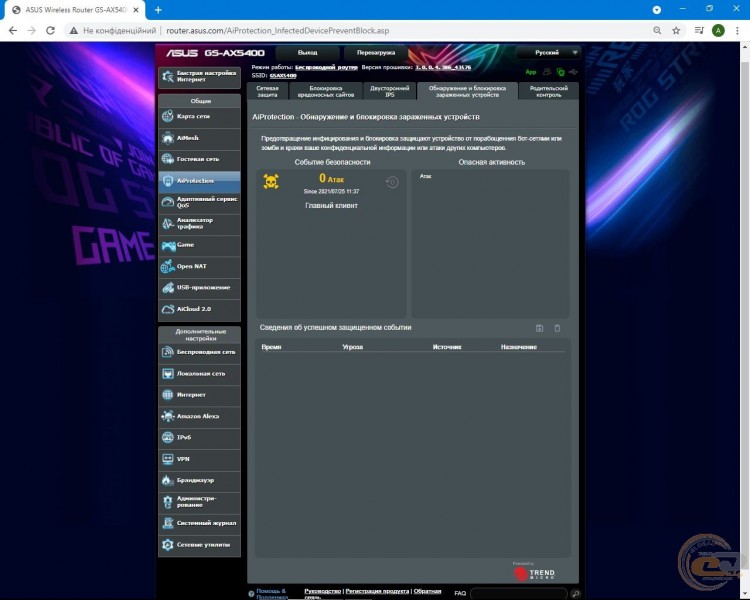Click the Беспроводной роутер mode link
Screen dimensions: 750x600
[x=326, y=67]
